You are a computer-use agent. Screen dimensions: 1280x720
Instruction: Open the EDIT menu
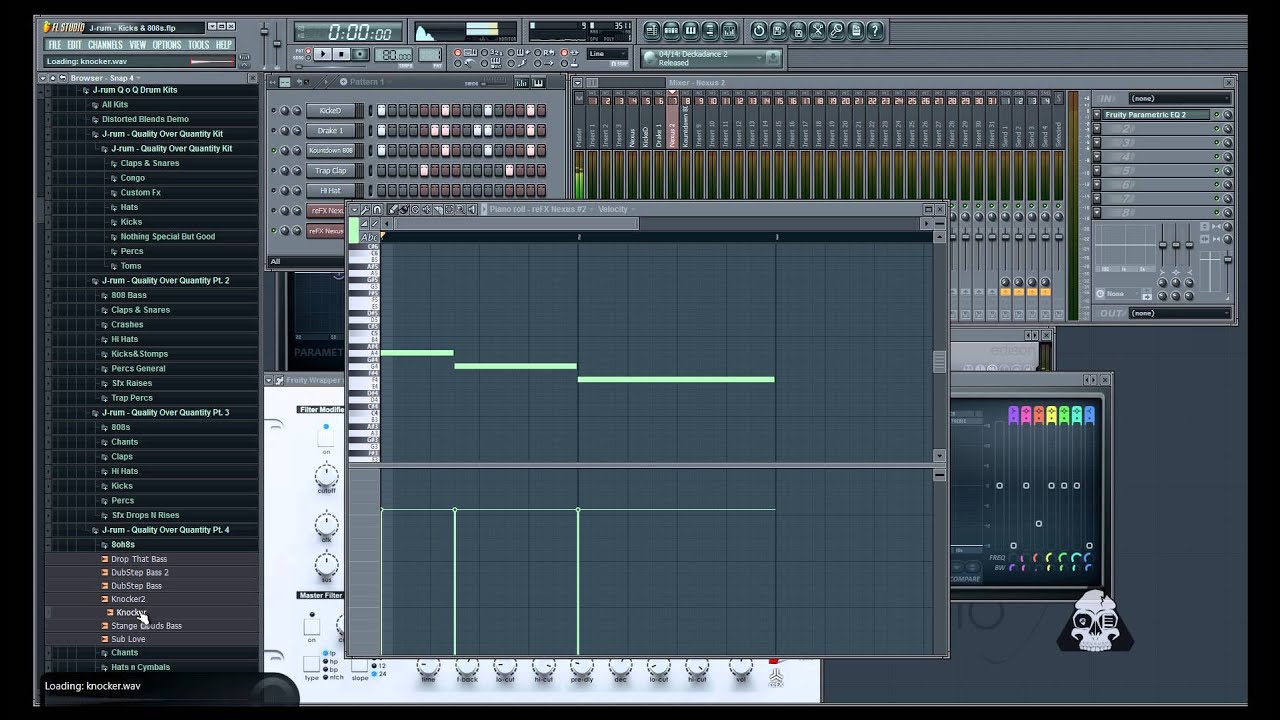tap(74, 45)
